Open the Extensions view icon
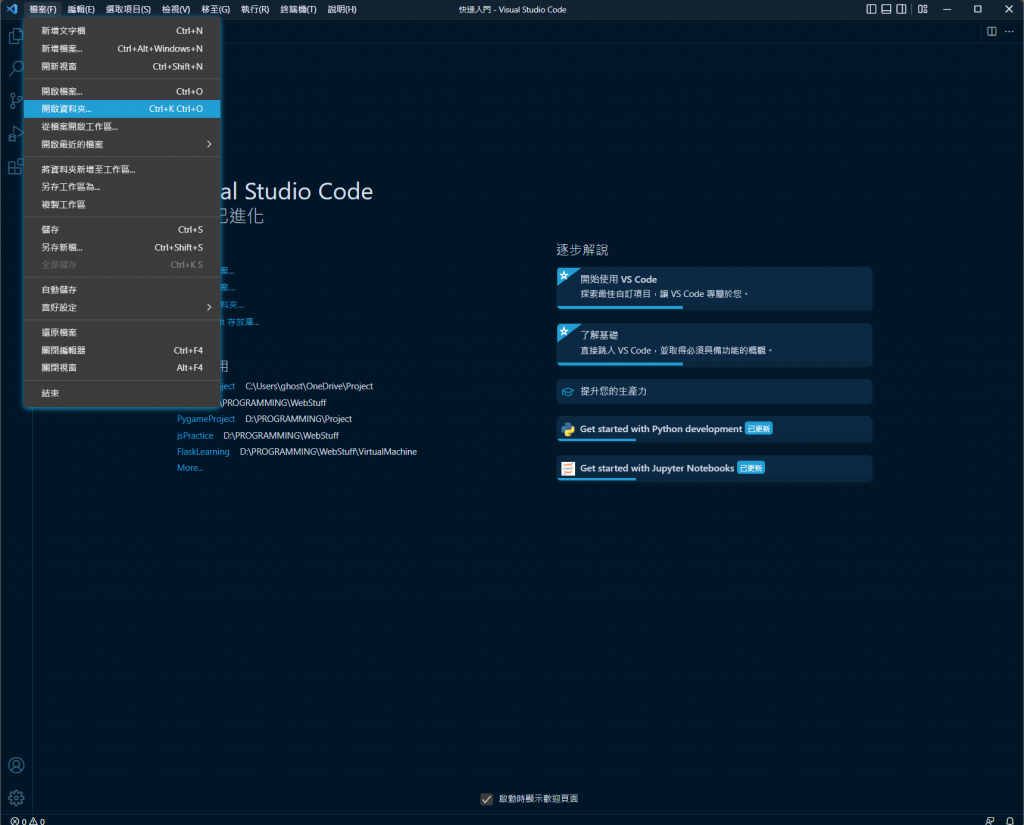The width and height of the screenshot is (1024, 825). click(x=16, y=167)
